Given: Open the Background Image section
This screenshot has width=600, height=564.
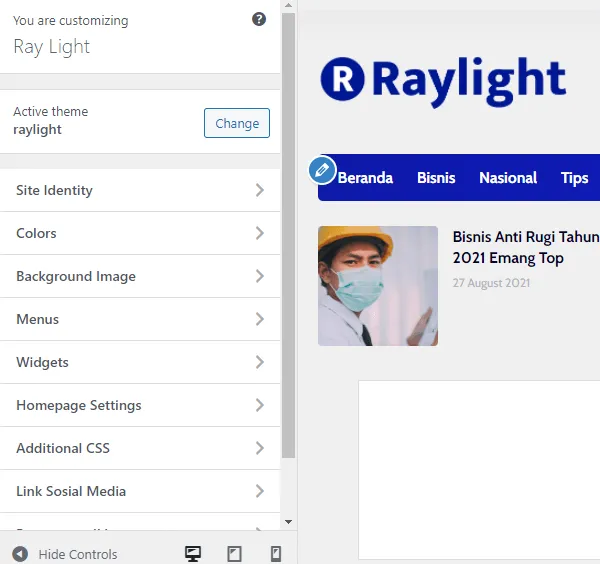Looking at the screenshot, I should 140,276.
